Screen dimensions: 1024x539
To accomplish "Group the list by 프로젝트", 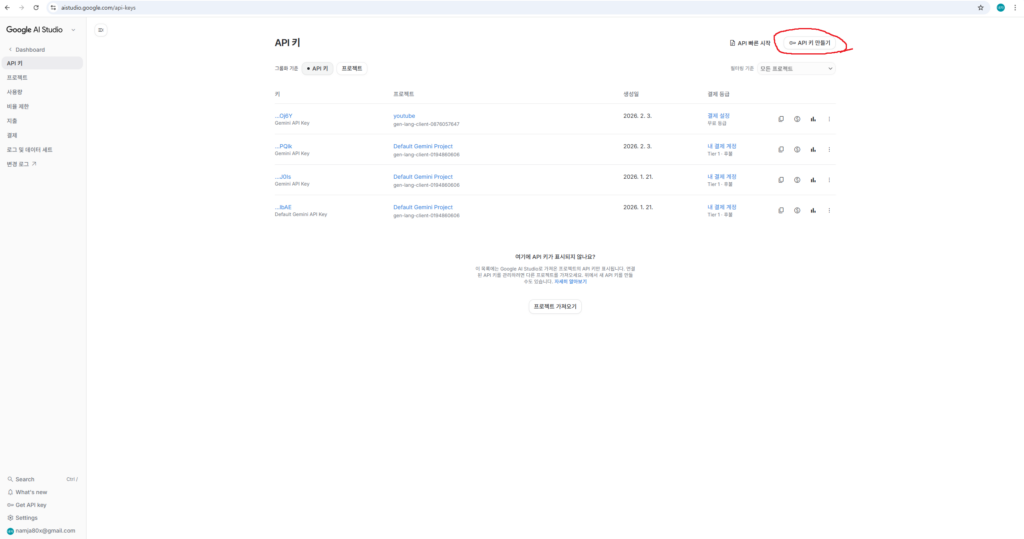I will (352, 68).
